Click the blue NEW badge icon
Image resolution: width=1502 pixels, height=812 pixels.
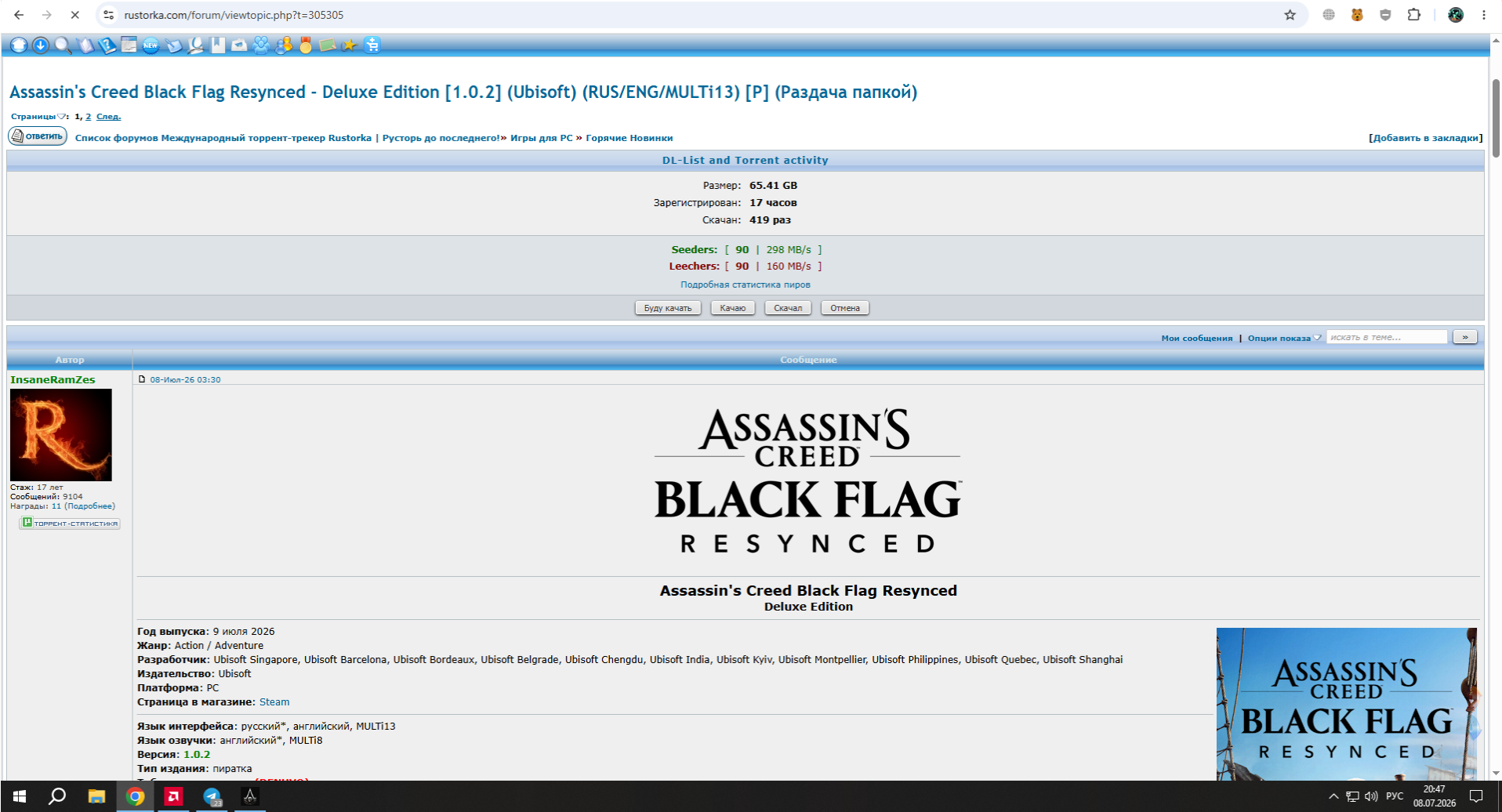click(x=151, y=45)
